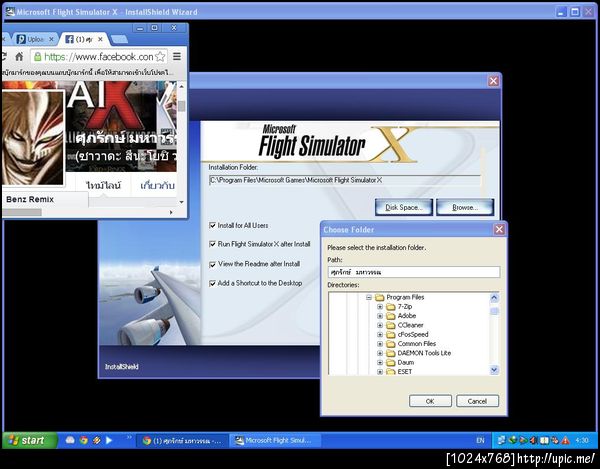This screenshot has width=600, height=469.
Task: Click the Path input field
Action: [414, 272]
